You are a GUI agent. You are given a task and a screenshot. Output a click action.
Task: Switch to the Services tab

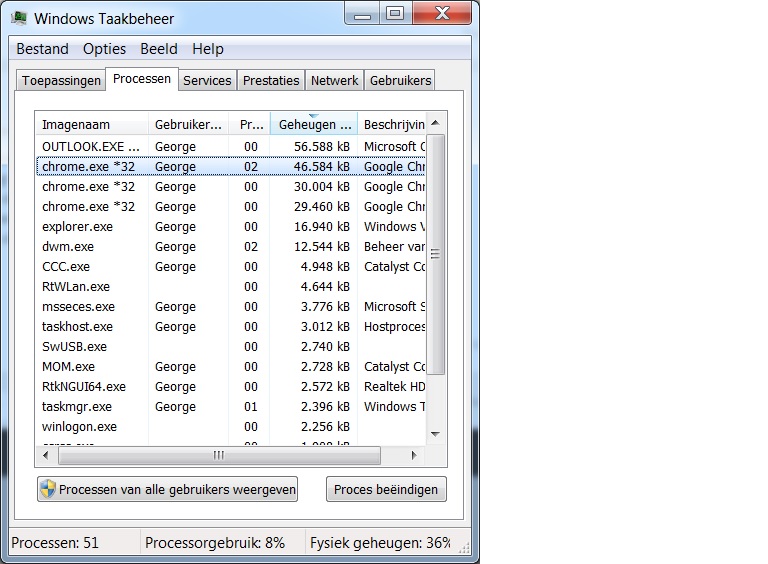pos(207,80)
